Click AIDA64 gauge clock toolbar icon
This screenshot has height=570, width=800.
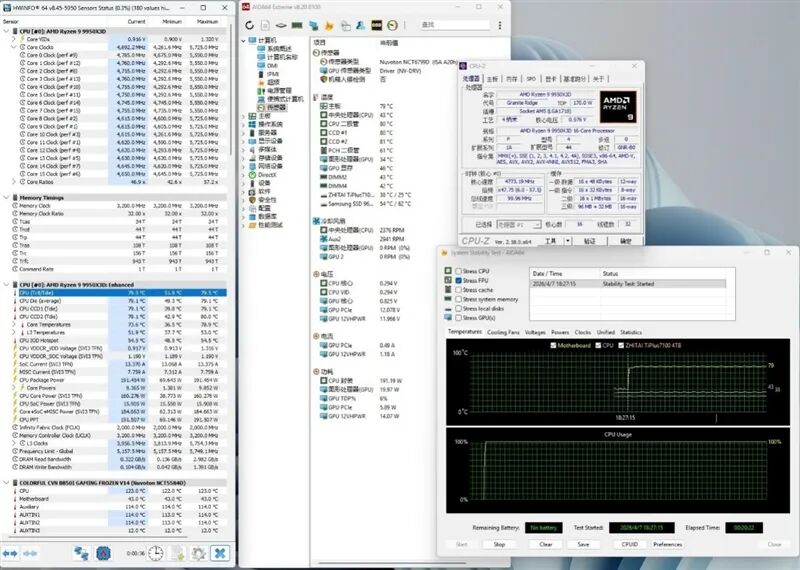392,25
